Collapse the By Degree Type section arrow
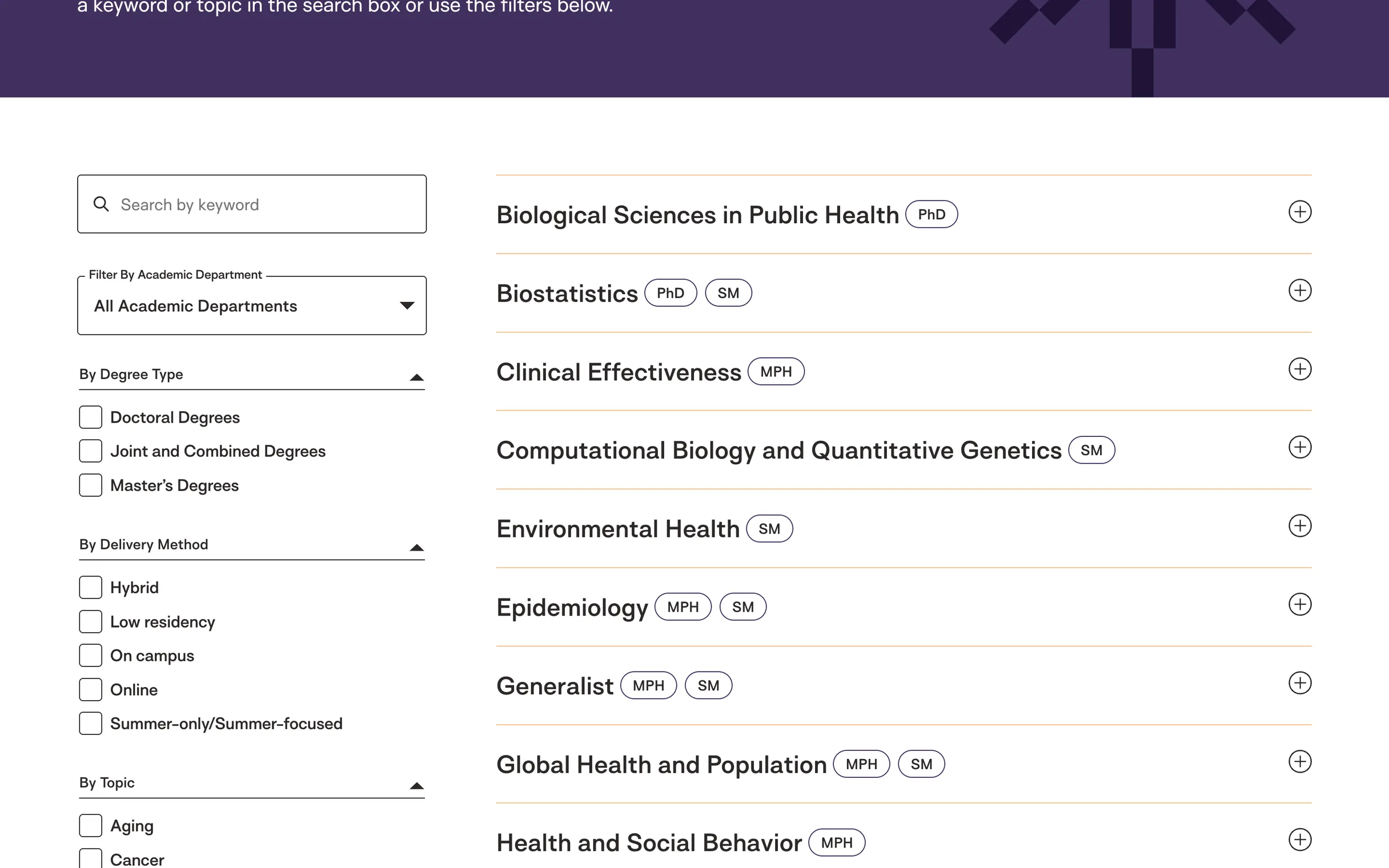 417,377
